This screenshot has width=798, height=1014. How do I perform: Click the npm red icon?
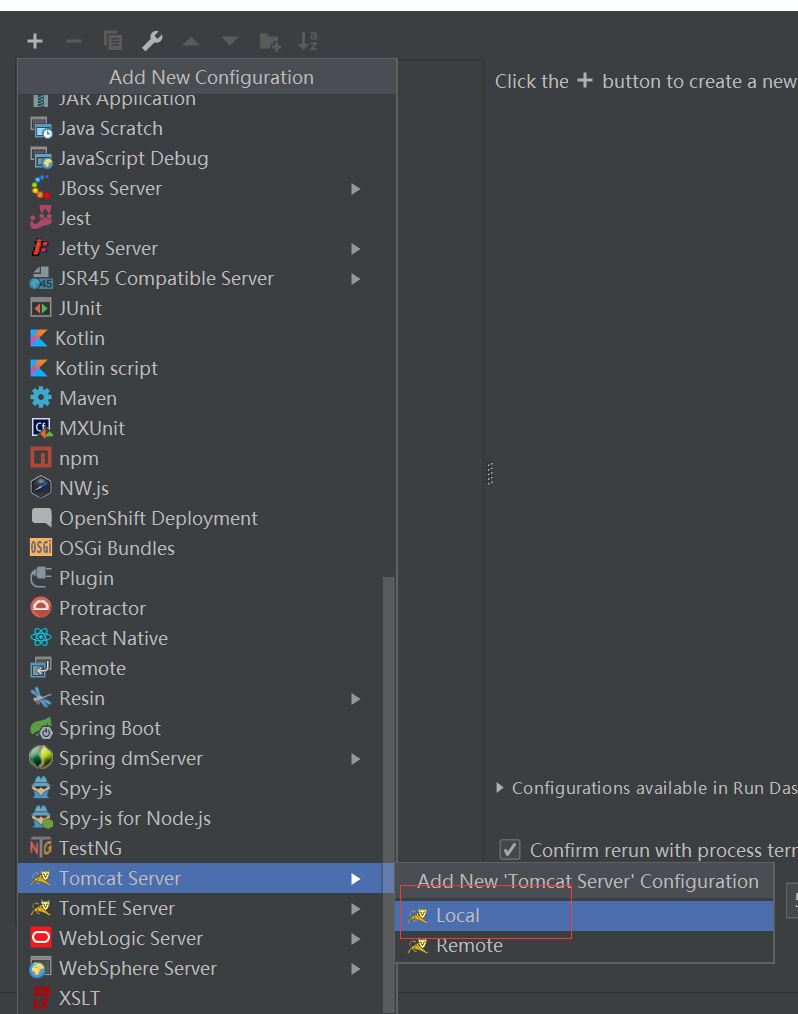(41, 458)
